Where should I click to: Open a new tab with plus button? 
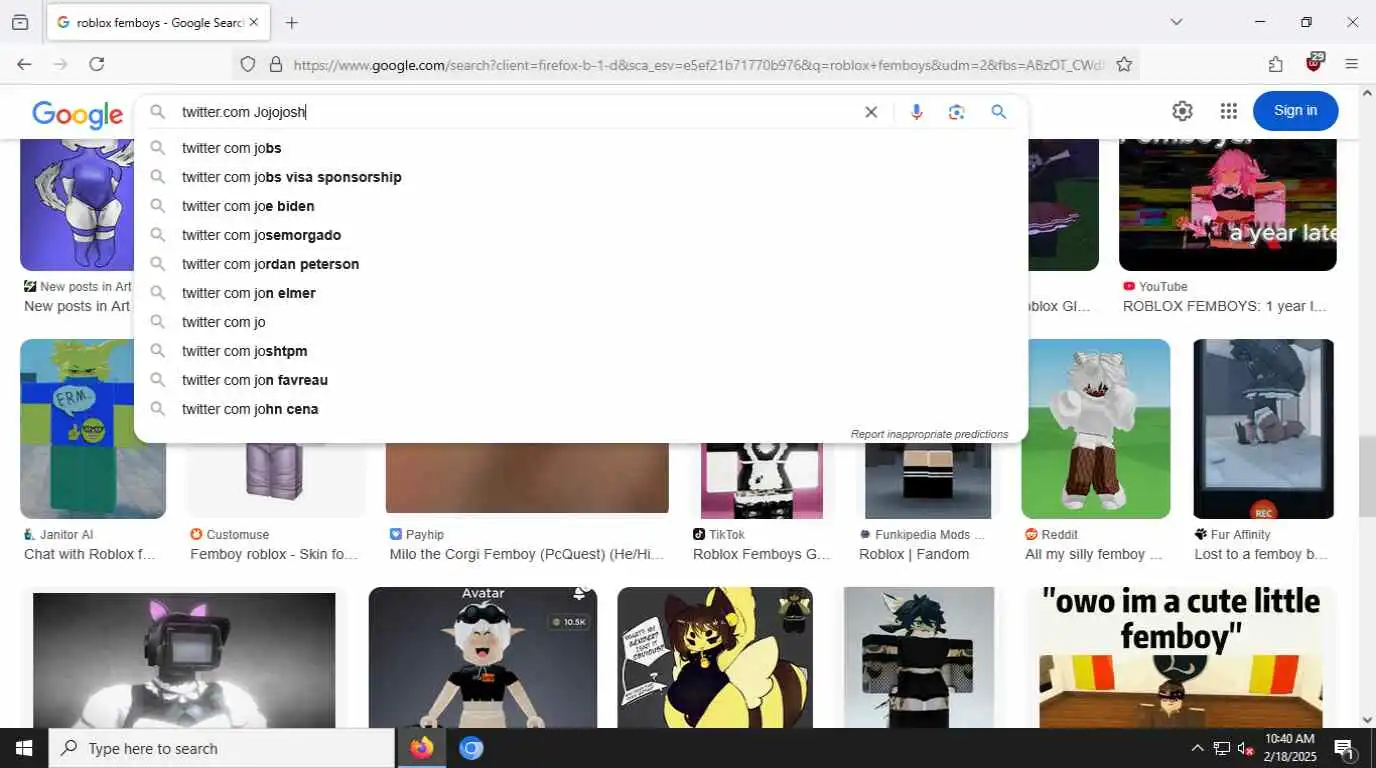(x=292, y=22)
